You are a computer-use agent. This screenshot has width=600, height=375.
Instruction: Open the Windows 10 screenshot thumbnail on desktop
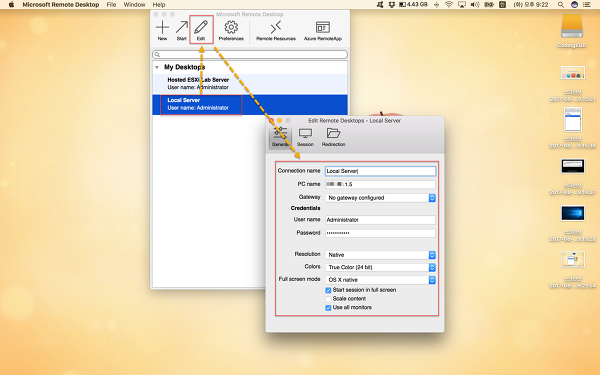572,214
